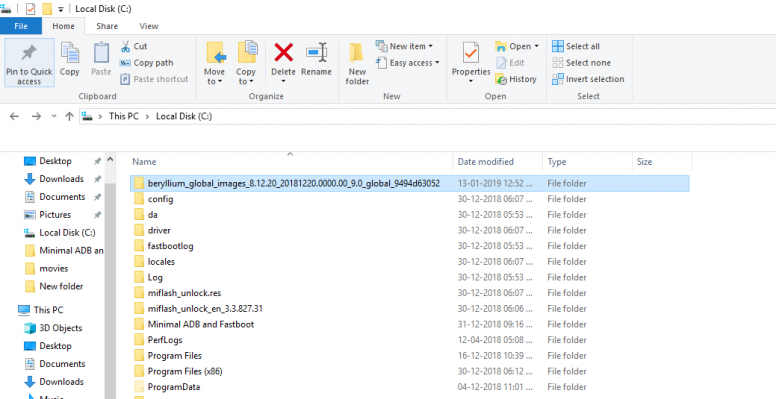This screenshot has height=399, width=776.
Task: Switch to the Home ribbon tab
Action: pyautogui.click(x=63, y=26)
